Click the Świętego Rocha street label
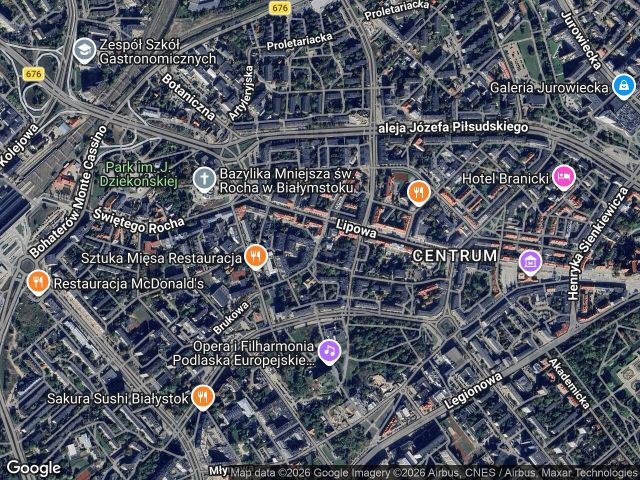Screen dimensions: 640x480 pyautogui.click(x=139, y=221)
